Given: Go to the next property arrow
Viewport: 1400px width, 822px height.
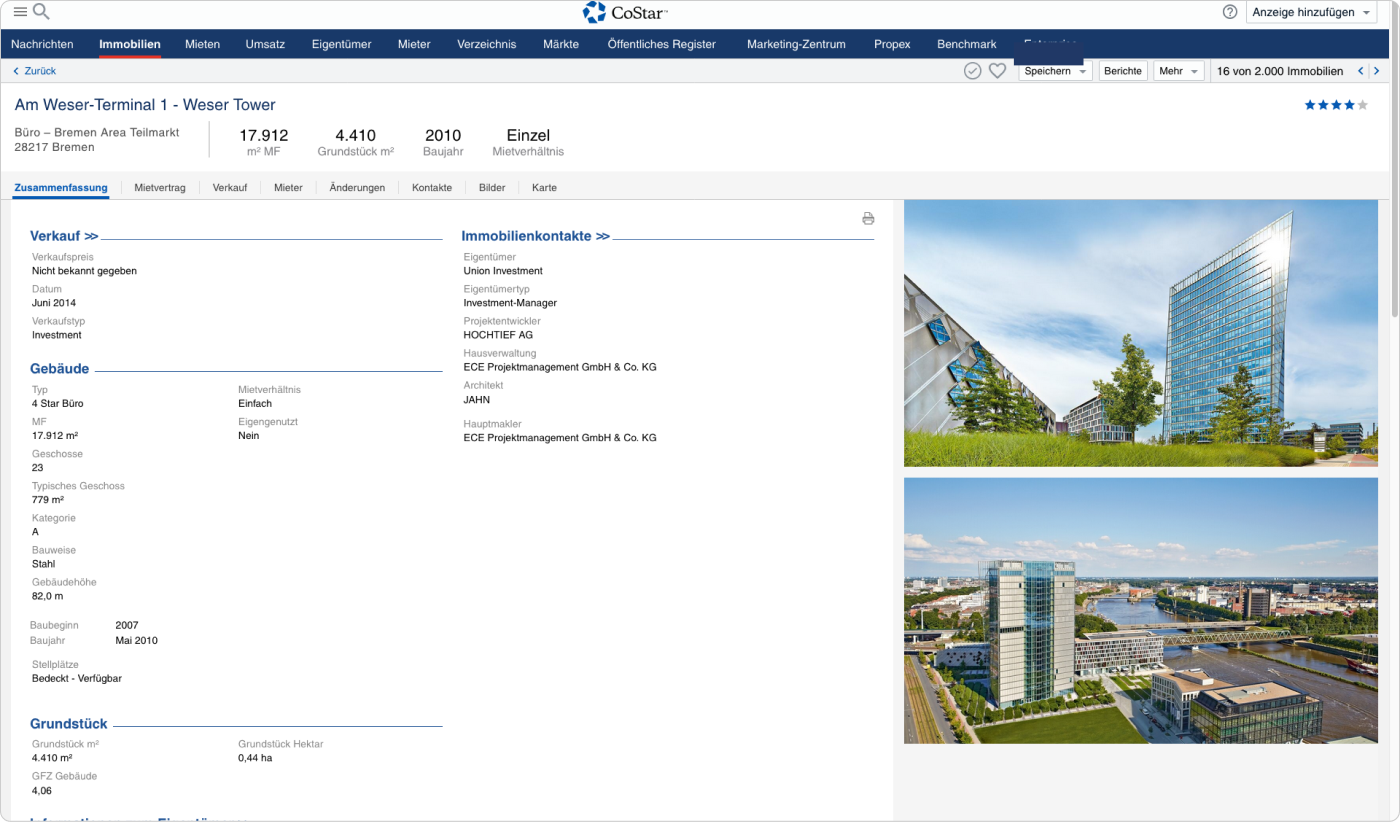Looking at the screenshot, I should click(1377, 71).
